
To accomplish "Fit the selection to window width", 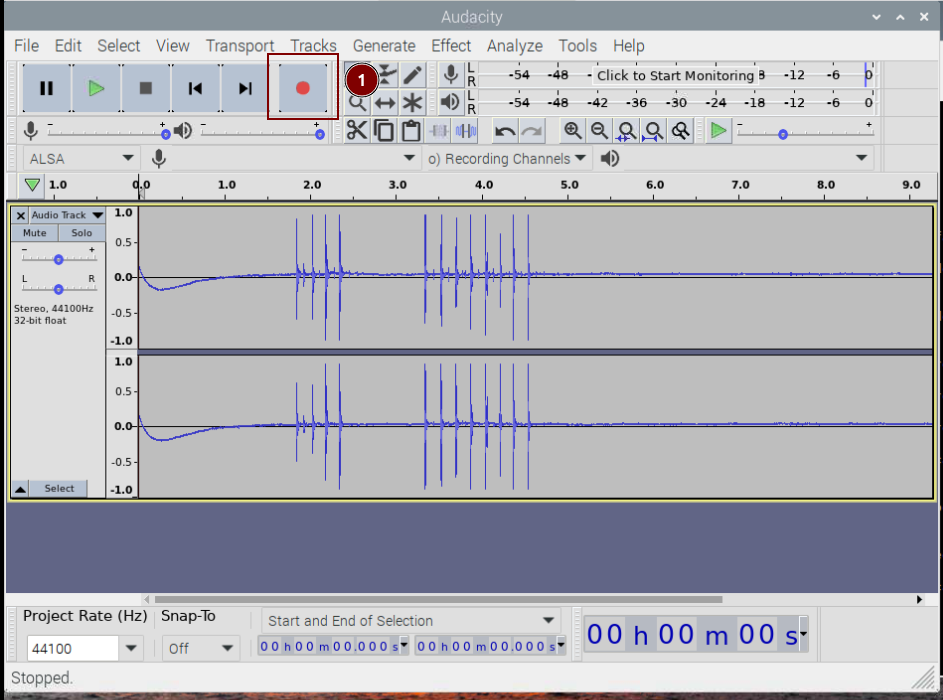I will (x=626, y=130).
